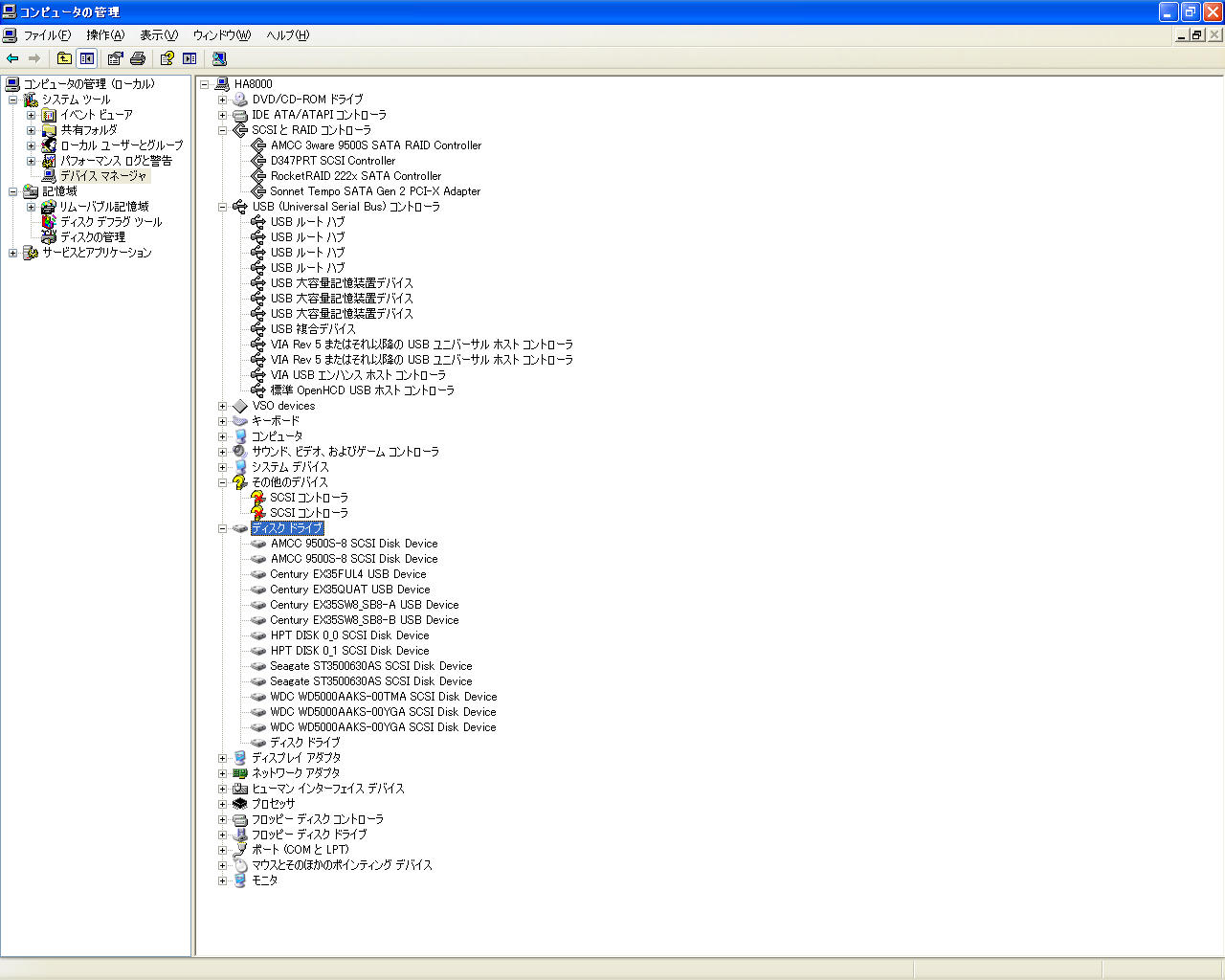The height and width of the screenshot is (980, 1225).
Task: Select D347PRT SCSI Controller entry
Action: 333,161
